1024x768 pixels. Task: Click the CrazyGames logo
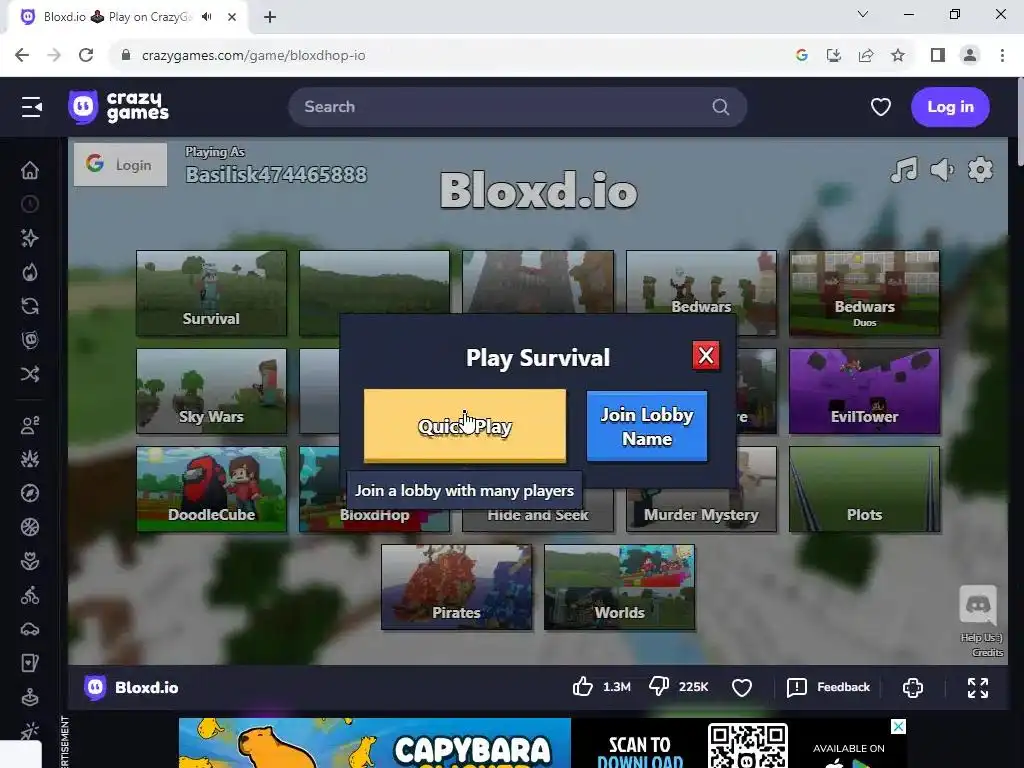coord(118,107)
